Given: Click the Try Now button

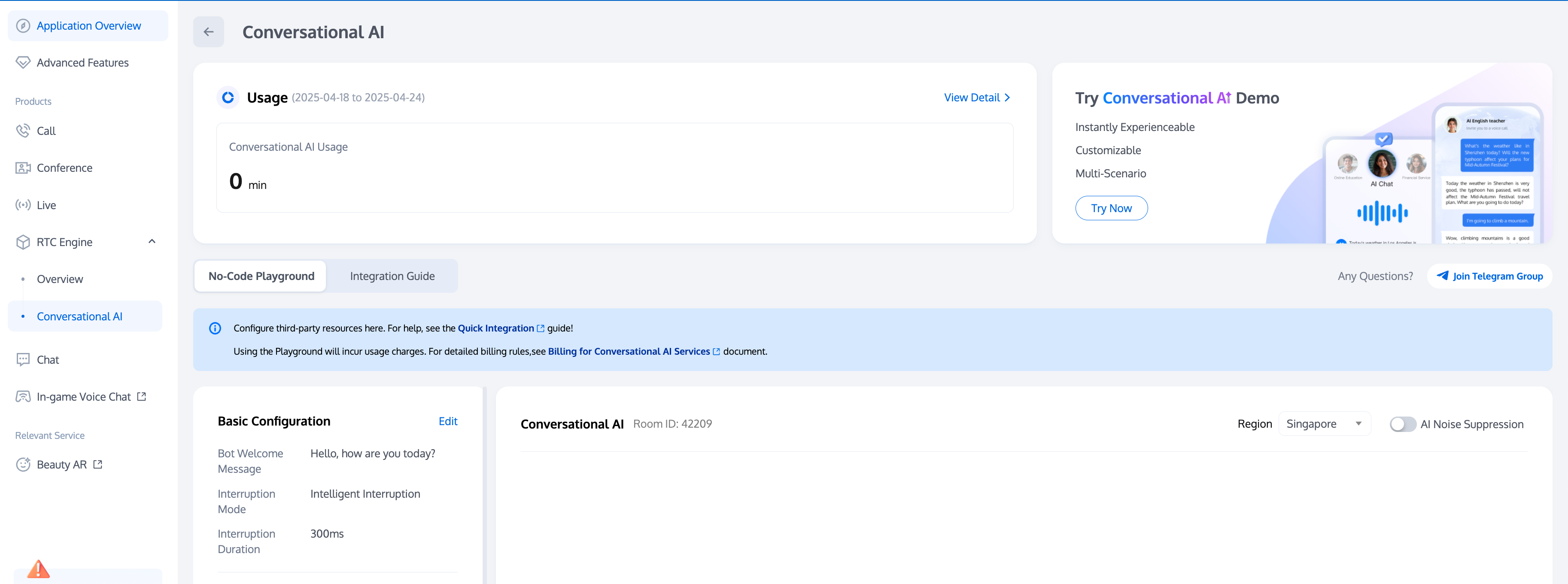Looking at the screenshot, I should (1111, 208).
